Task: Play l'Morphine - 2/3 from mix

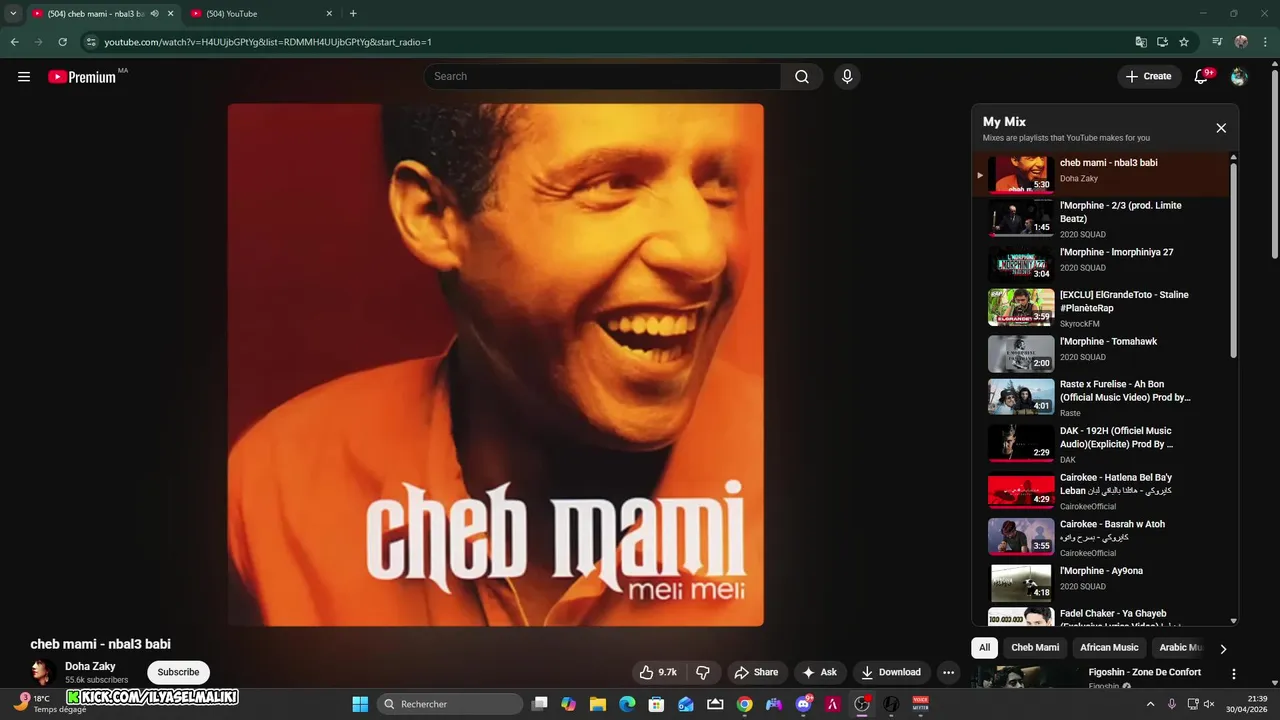Action: 1100,218
